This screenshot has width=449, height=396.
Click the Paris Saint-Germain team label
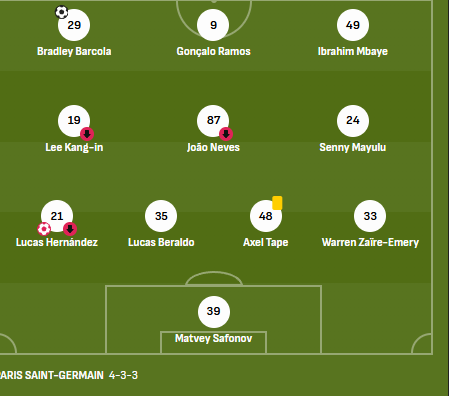click(x=52, y=375)
